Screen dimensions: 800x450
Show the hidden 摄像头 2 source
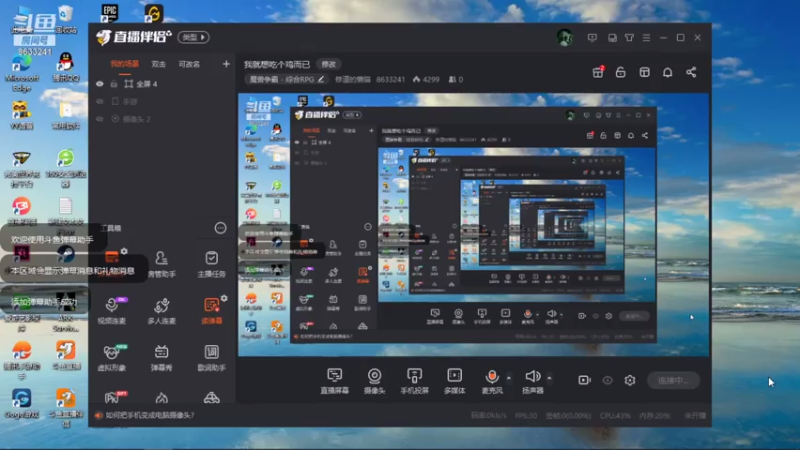(100, 119)
